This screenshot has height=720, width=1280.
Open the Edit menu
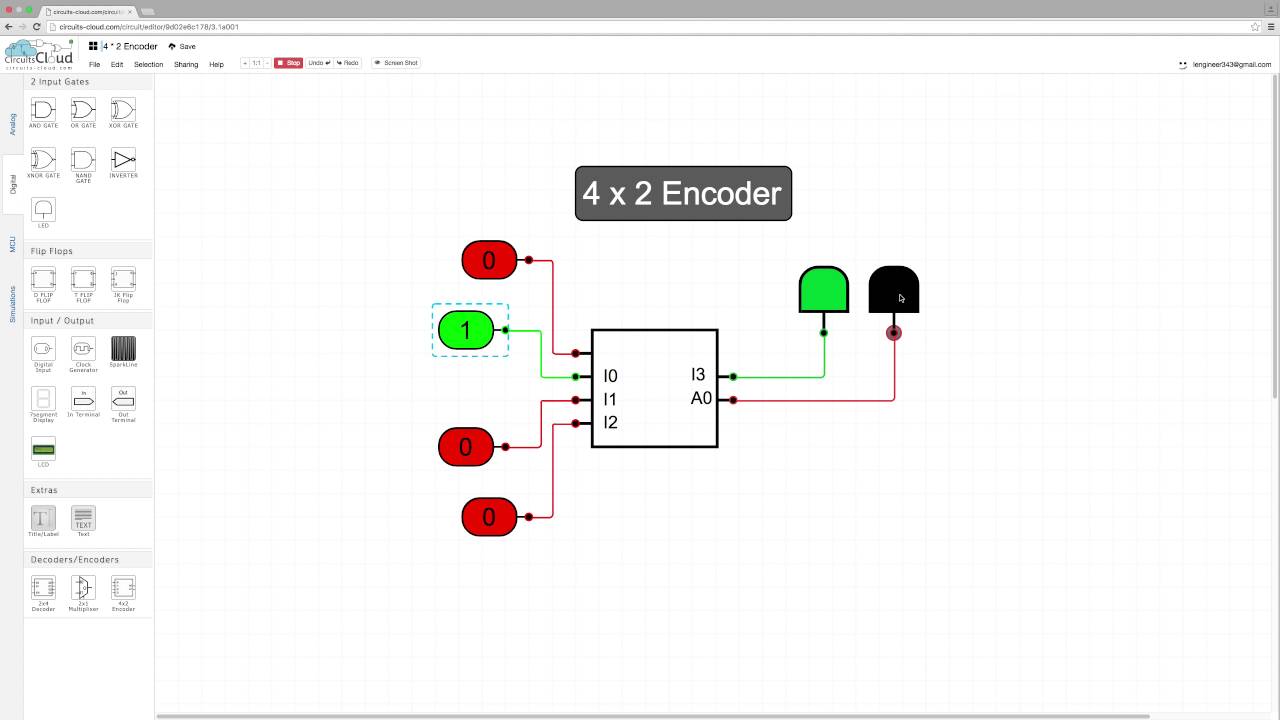click(117, 64)
